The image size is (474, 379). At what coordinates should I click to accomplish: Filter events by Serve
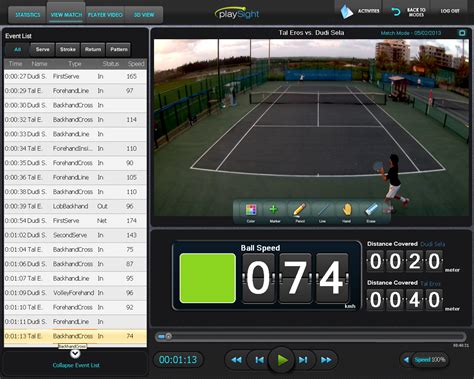[x=43, y=49]
